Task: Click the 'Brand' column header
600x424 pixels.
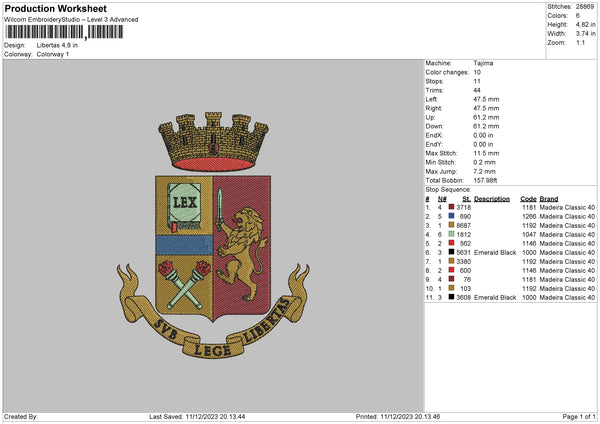Action: (x=549, y=199)
